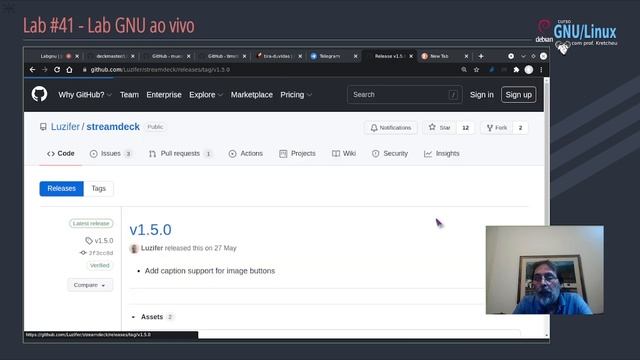This screenshot has width=640, height=360.
Task: Switch to the Actions tab
Action: point(246,153)
